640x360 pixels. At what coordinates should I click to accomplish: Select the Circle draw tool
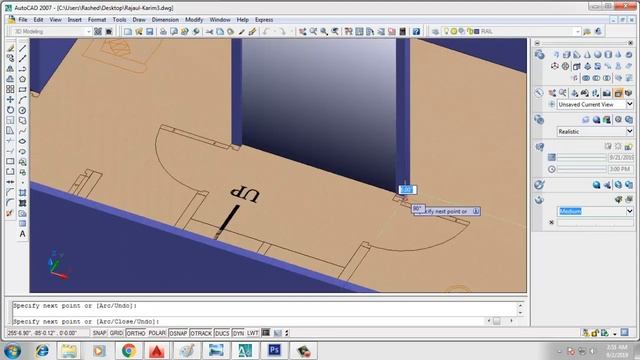tap(22, 110)
